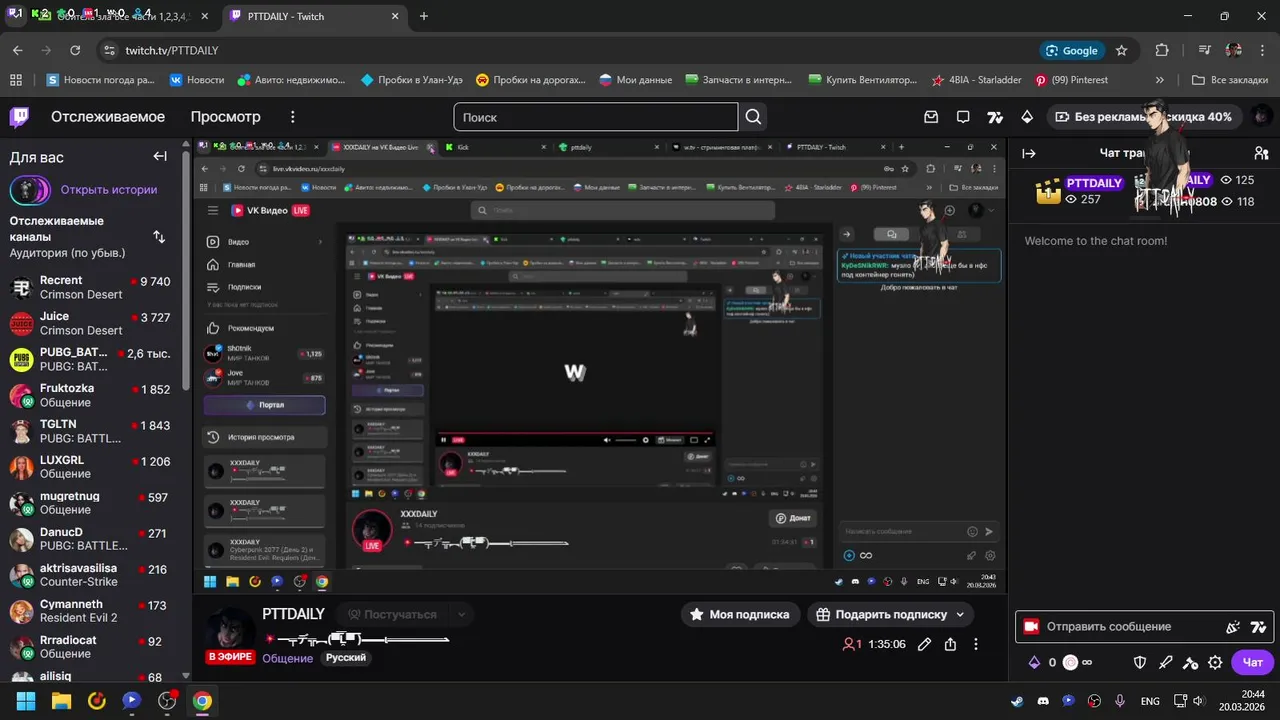1280x720 pixels.
Task: Open the Twitch user avatar menu
Action: coord(1264,117)
